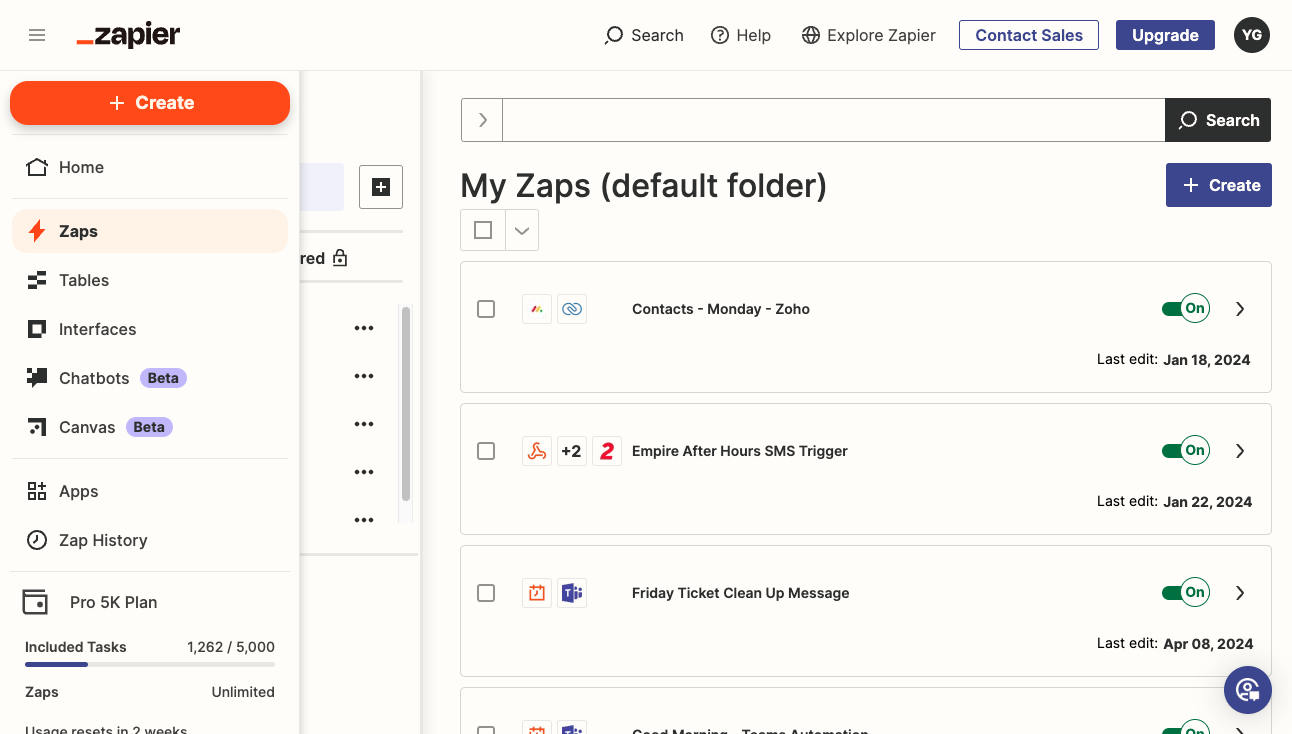Click the dark Search button beside the search field
1292x734 pixels.
(1218, 120)
